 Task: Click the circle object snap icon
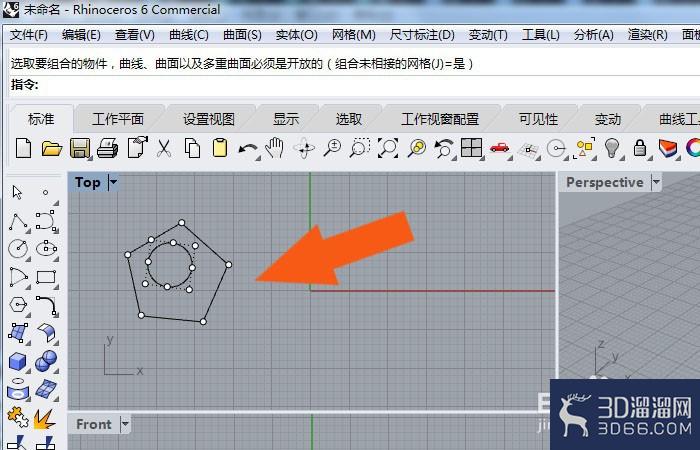click(x=556, y=149)
